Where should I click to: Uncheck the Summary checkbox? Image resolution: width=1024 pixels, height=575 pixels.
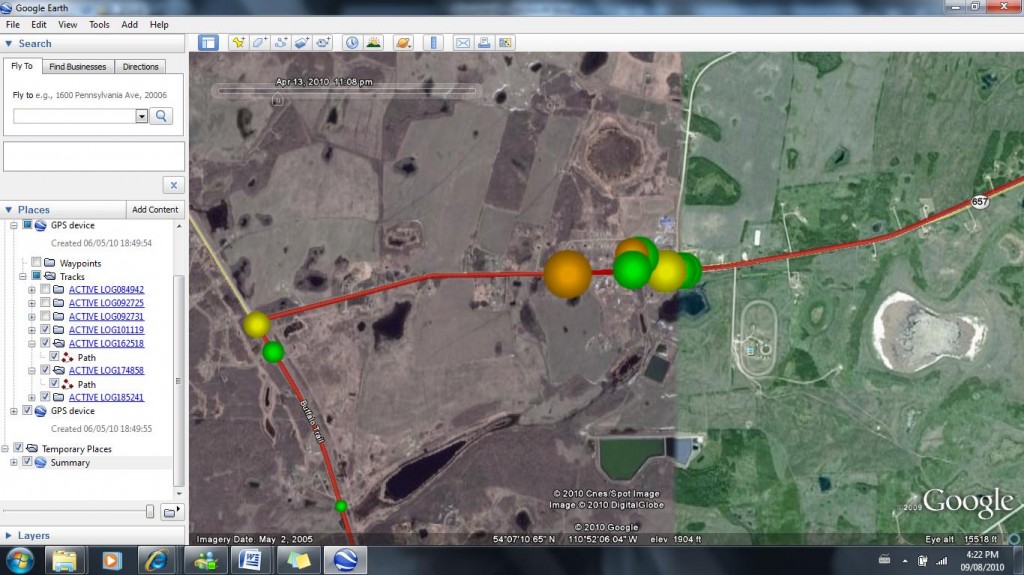click(x=27, y=461)
